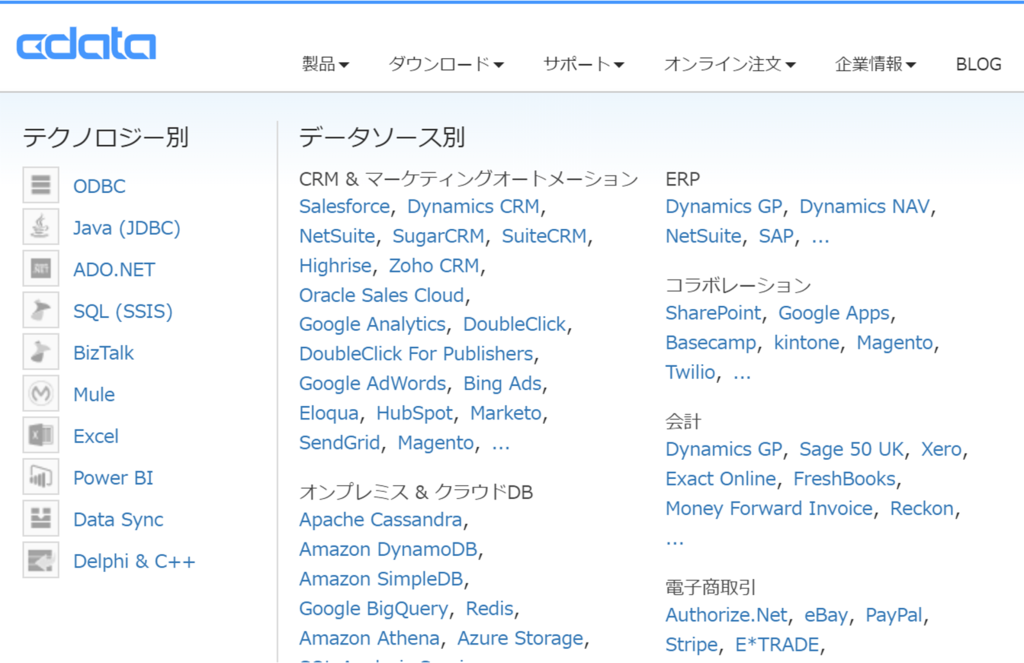Open the Delphi & C++ link

[134, 562]
